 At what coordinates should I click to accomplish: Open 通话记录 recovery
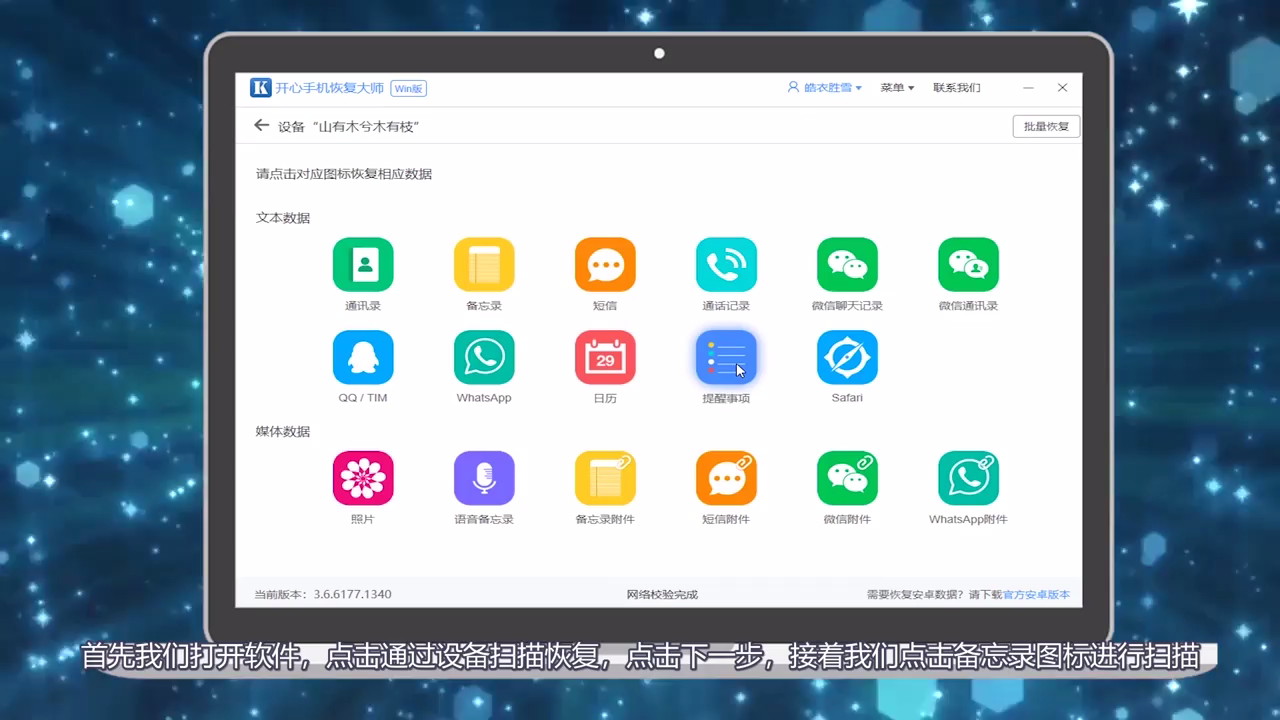726,263
